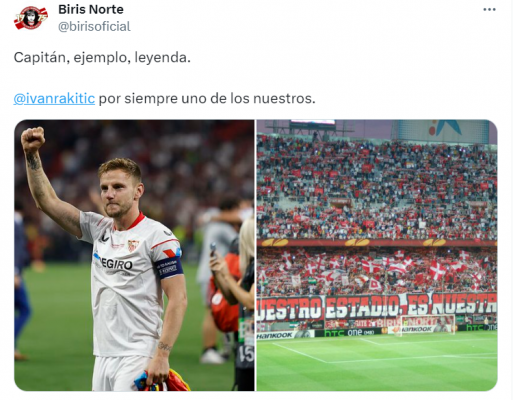The height and width of the screenshot is (400, 513).
Task: Open the right photo of the stadium stands
Action: point(377,255)
